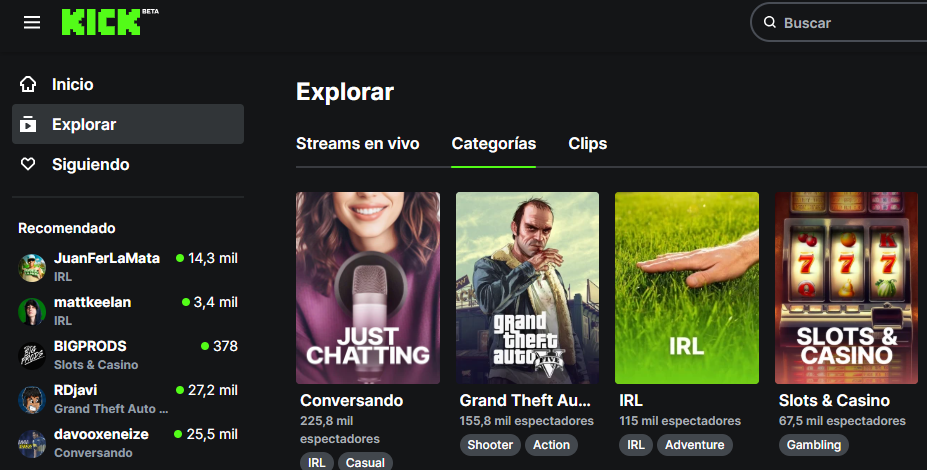This screenshot has height=470, width=927.
Task: Open BIGPRODS avatar
Action: pyautogui.click(x=32, y=355)
